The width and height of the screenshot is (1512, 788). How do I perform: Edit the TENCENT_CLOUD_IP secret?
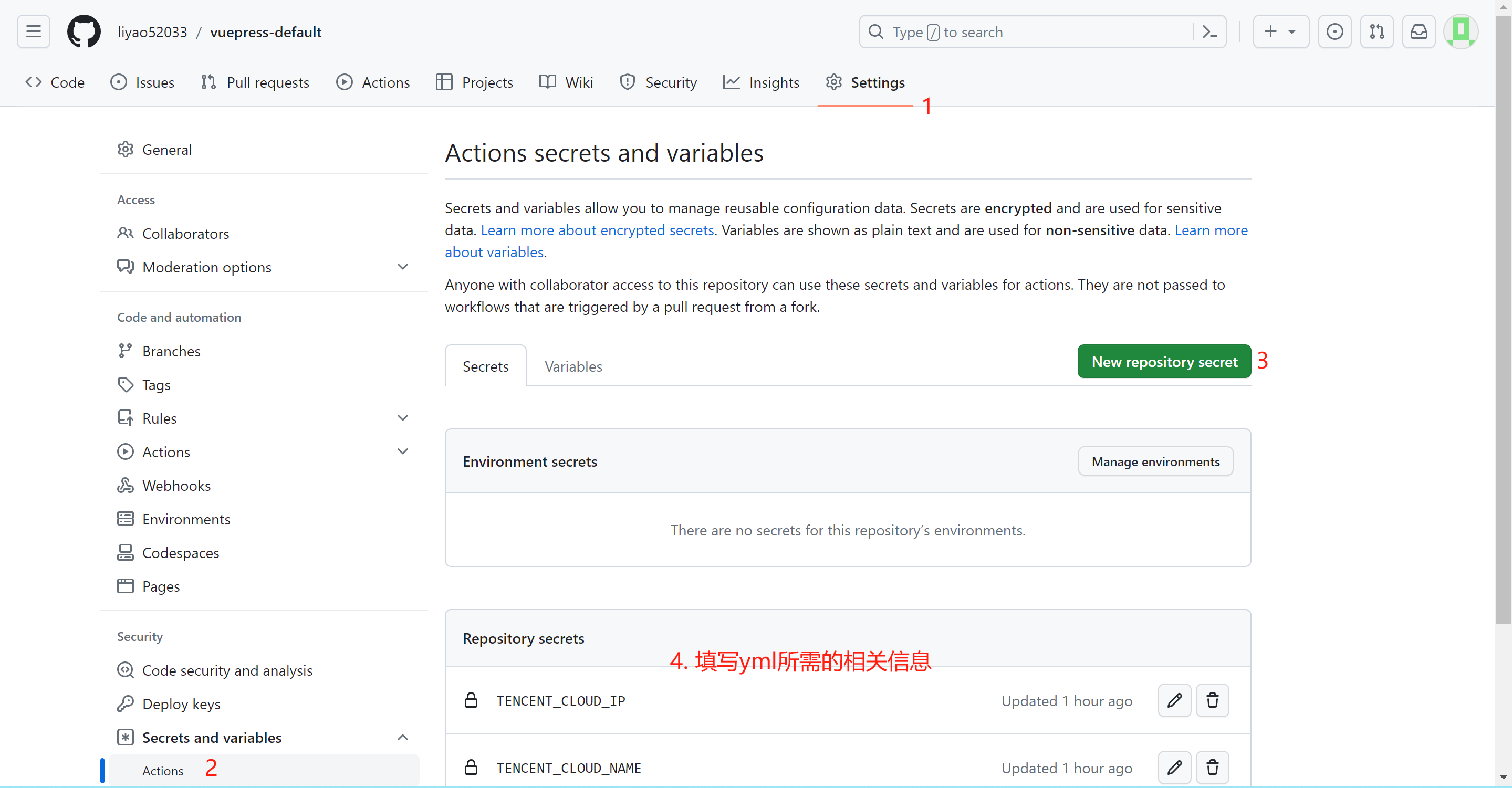[1174, 700]
